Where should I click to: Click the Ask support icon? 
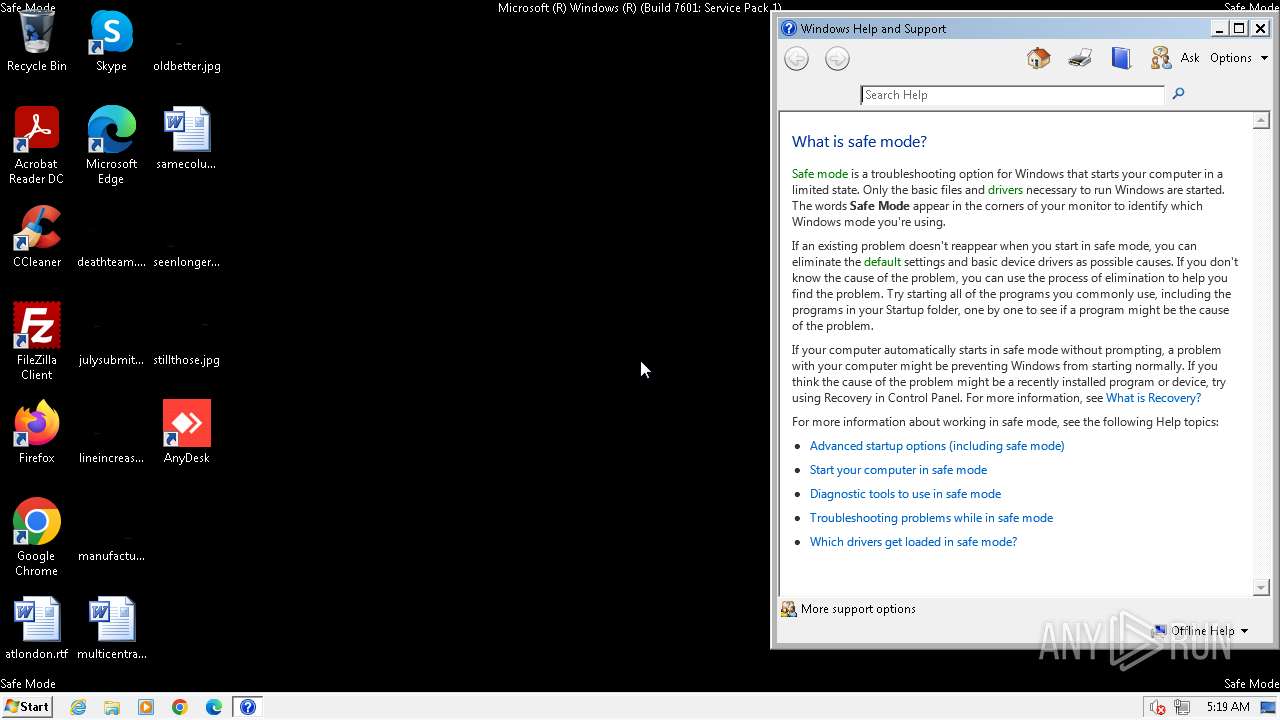pos(1161,59)
